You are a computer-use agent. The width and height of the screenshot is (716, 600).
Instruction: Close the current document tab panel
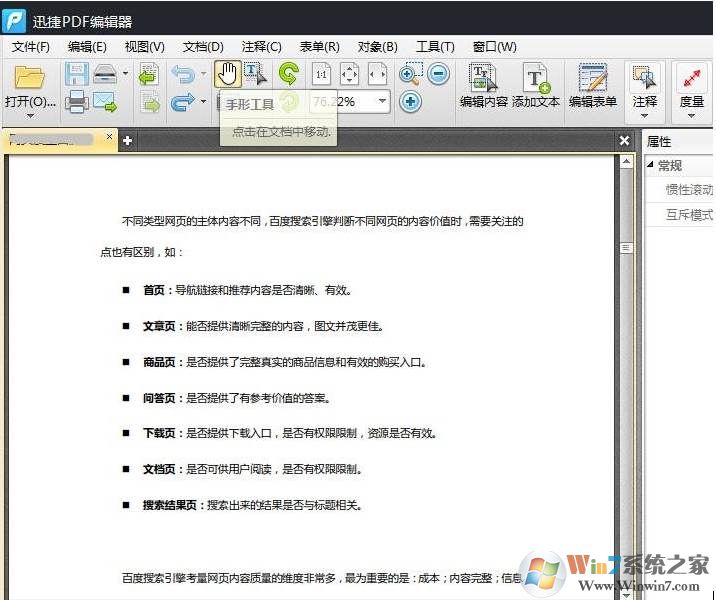(x=625, y=141)
